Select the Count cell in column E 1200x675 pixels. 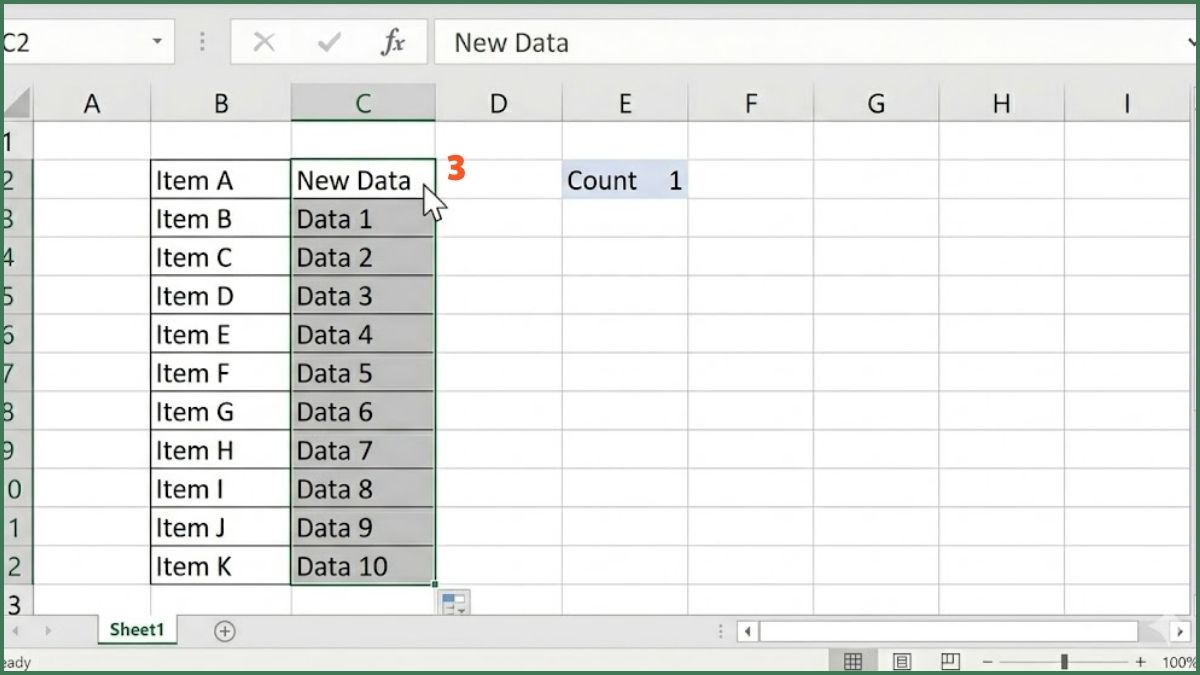coord(602,181)
